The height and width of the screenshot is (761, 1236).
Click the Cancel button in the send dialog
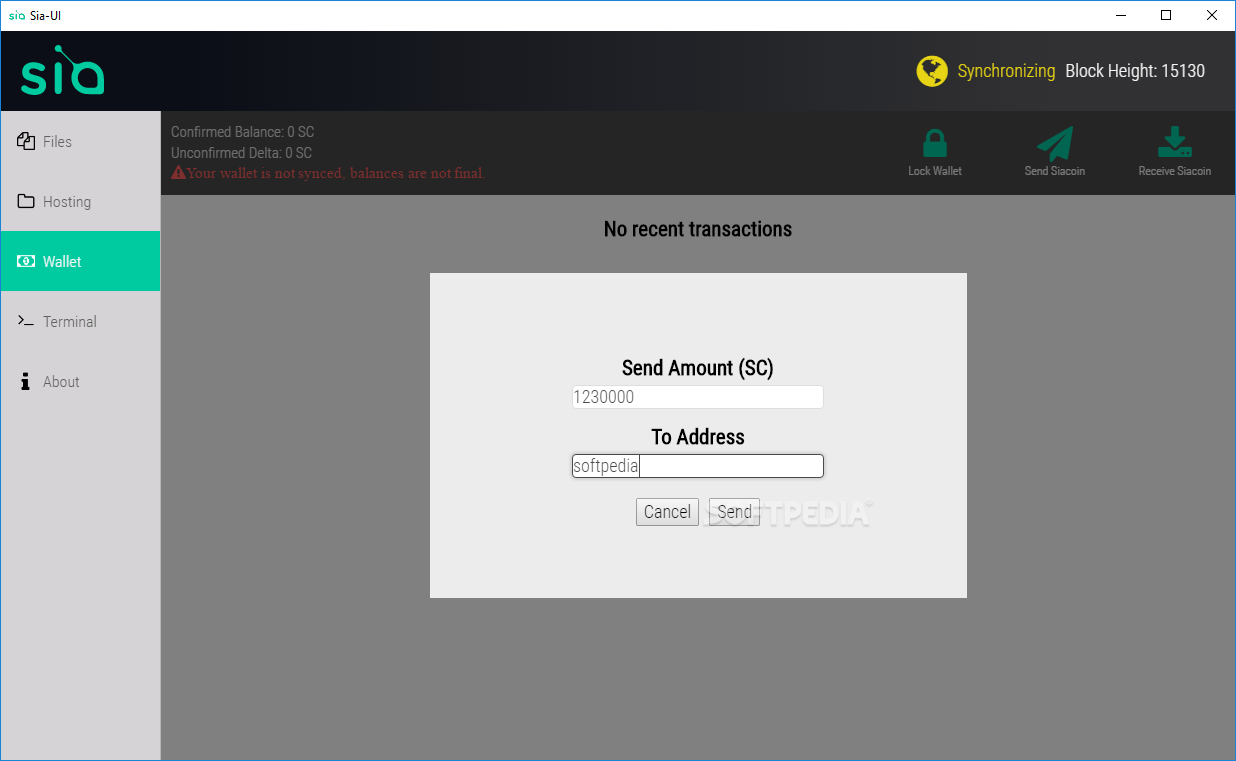point(667,512)
